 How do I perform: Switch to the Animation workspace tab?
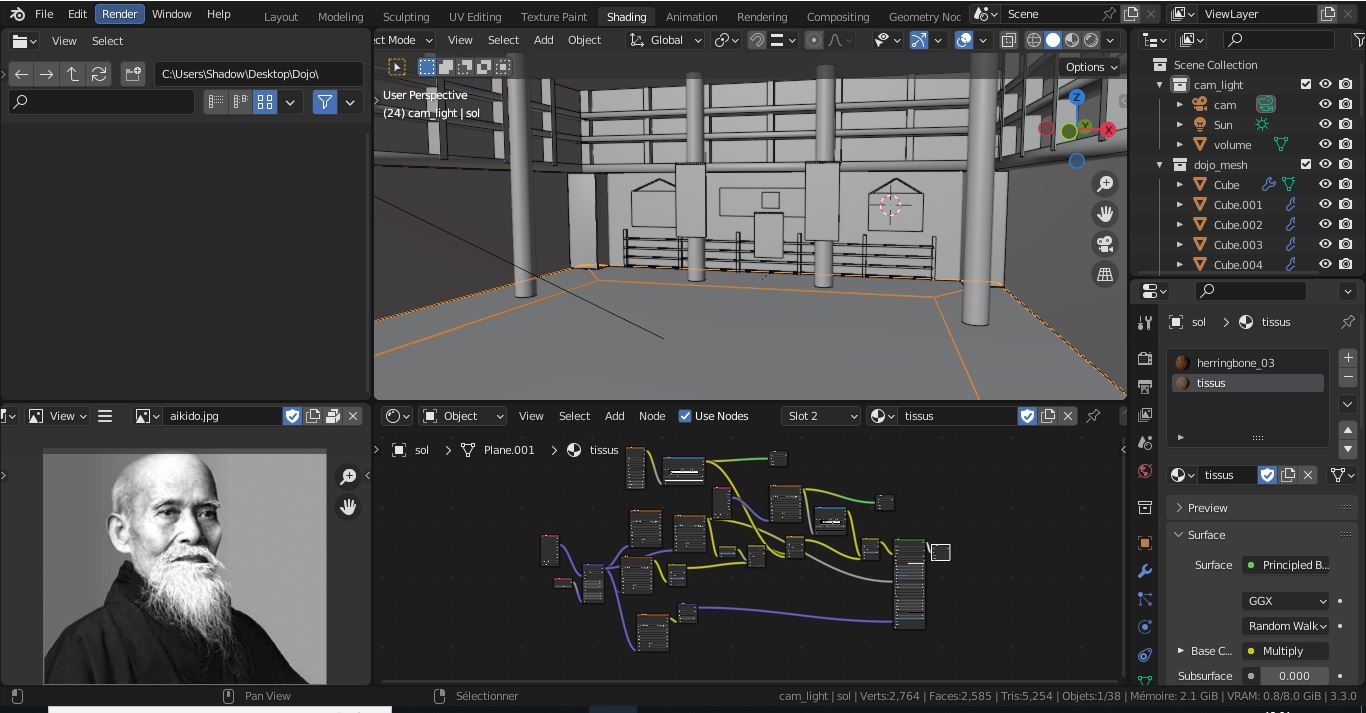point(691,16)
